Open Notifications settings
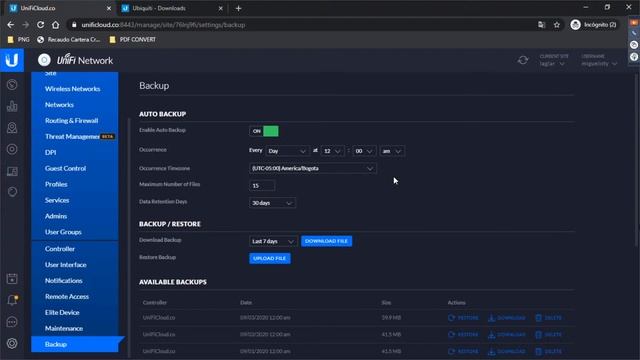Viewport: 640px width, 360px height. (x=64, y=280)
